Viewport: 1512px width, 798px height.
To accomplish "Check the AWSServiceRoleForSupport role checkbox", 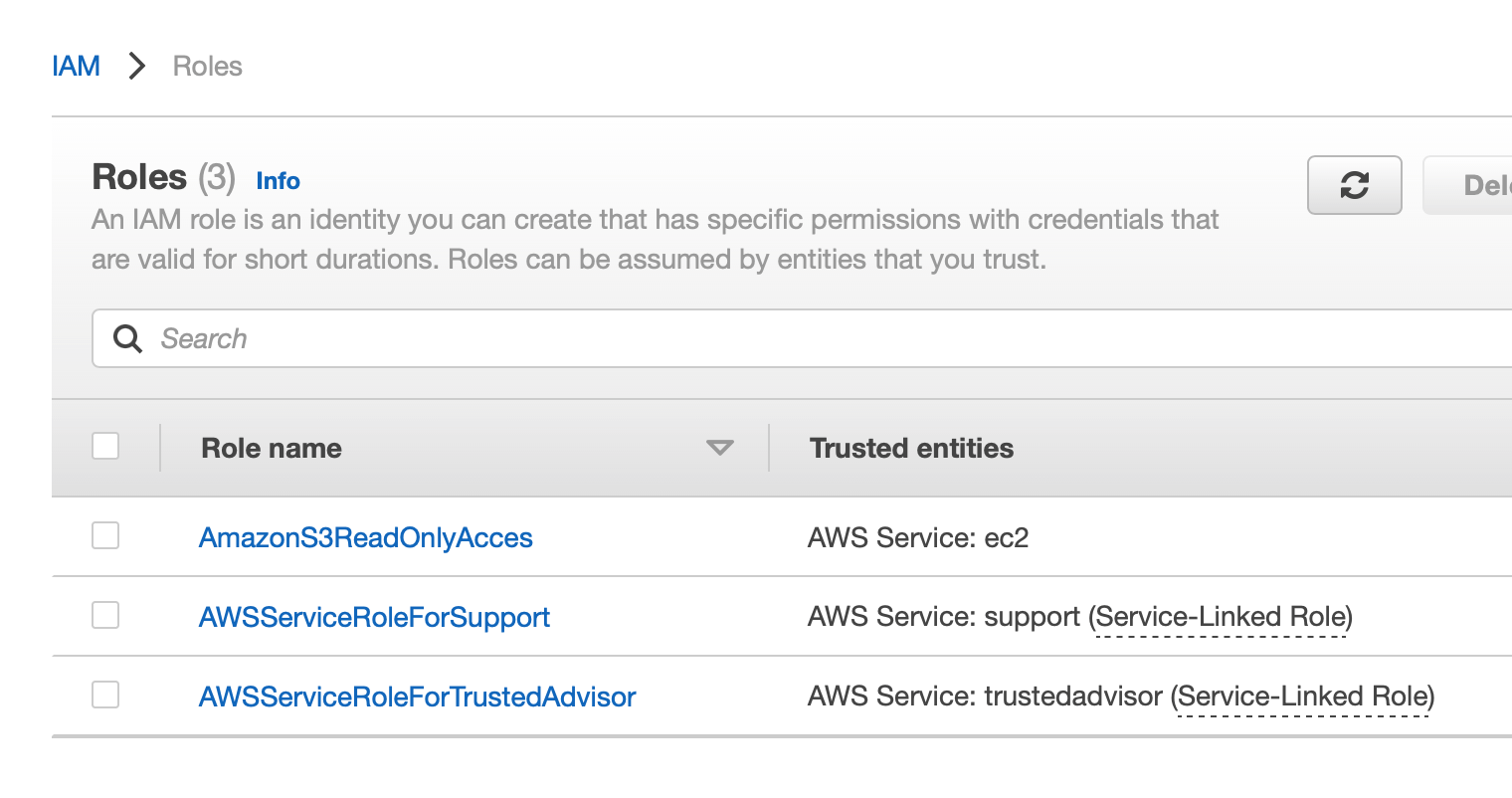I will pyautogui.click(x=104, y=615).
